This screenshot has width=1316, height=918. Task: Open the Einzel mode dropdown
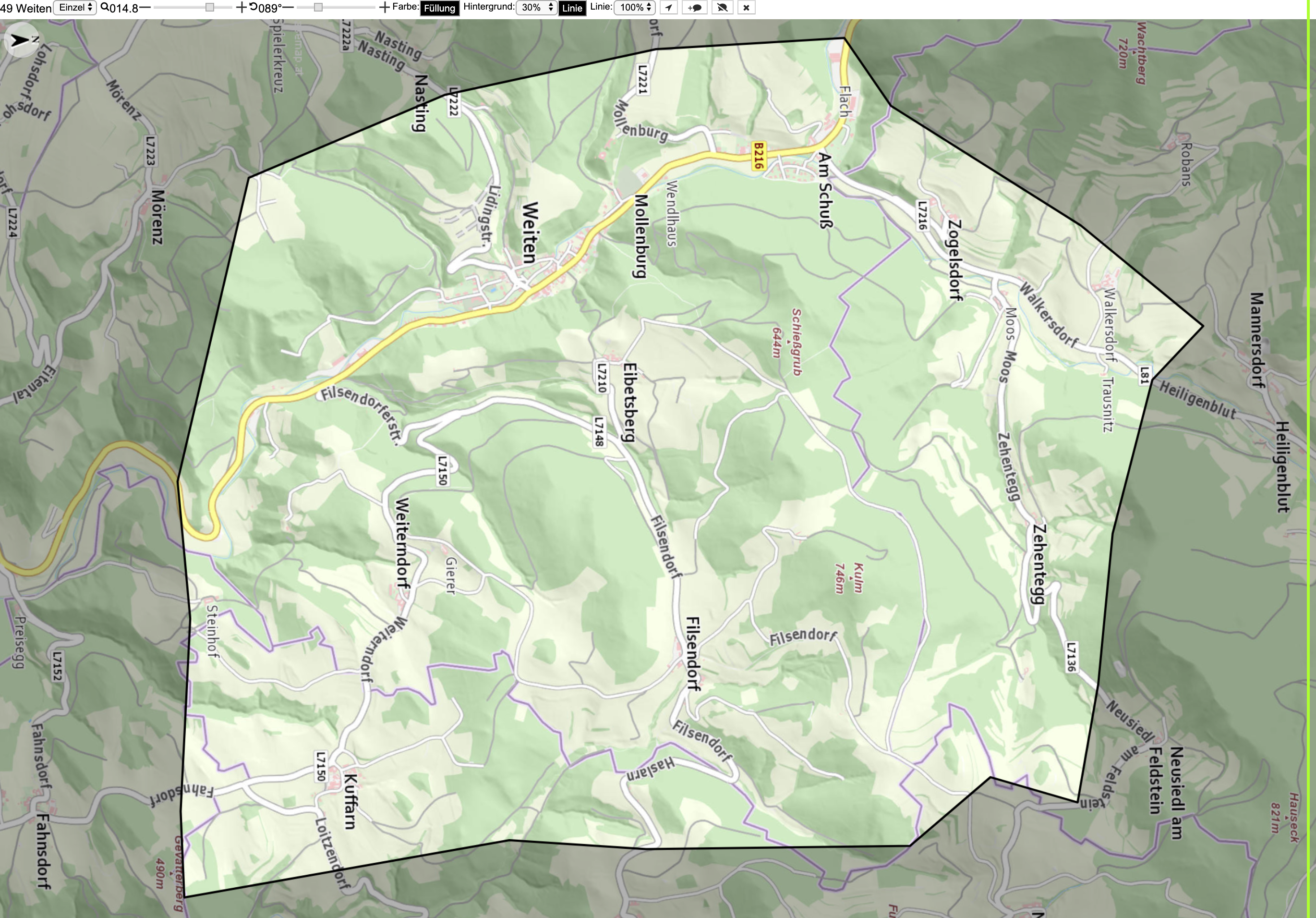point(74,8)
